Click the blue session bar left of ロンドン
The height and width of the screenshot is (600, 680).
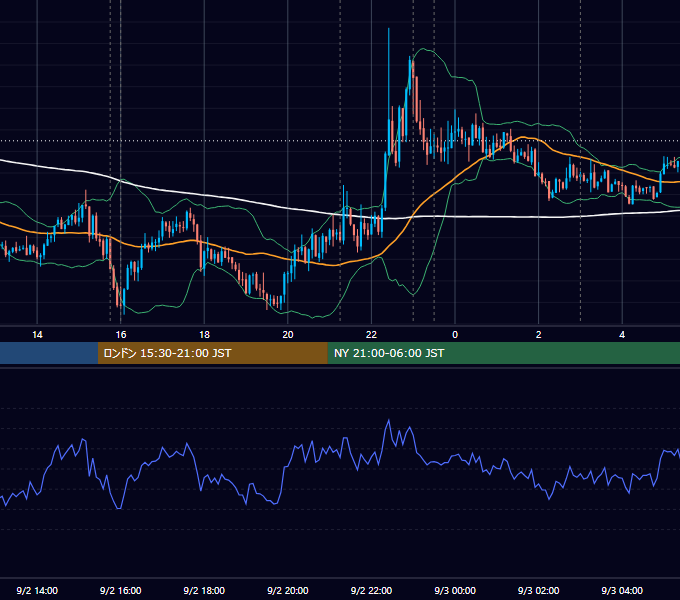click(x=49, y=353)
